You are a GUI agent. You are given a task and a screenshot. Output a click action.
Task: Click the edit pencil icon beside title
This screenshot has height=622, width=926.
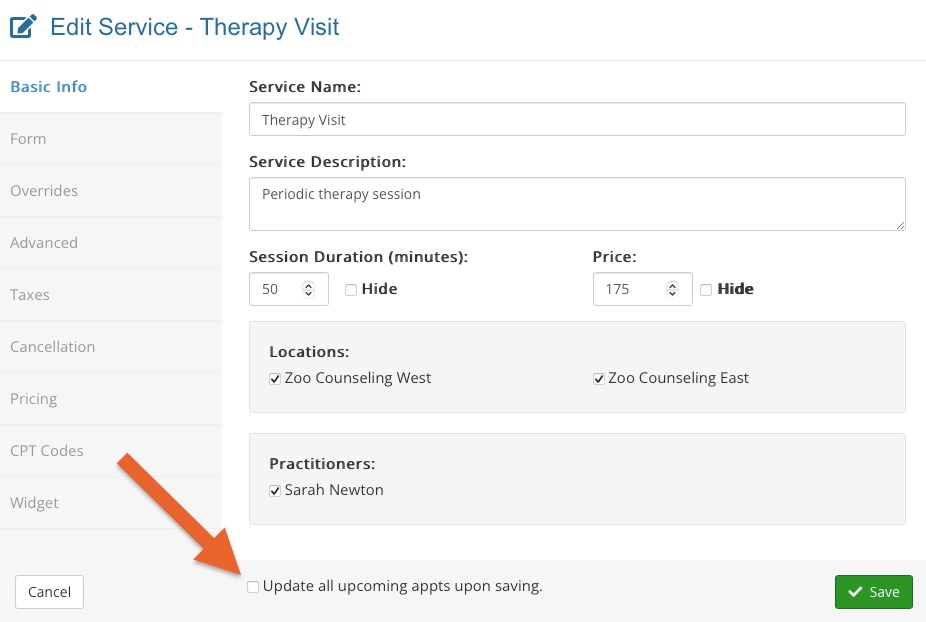[24, 27]
